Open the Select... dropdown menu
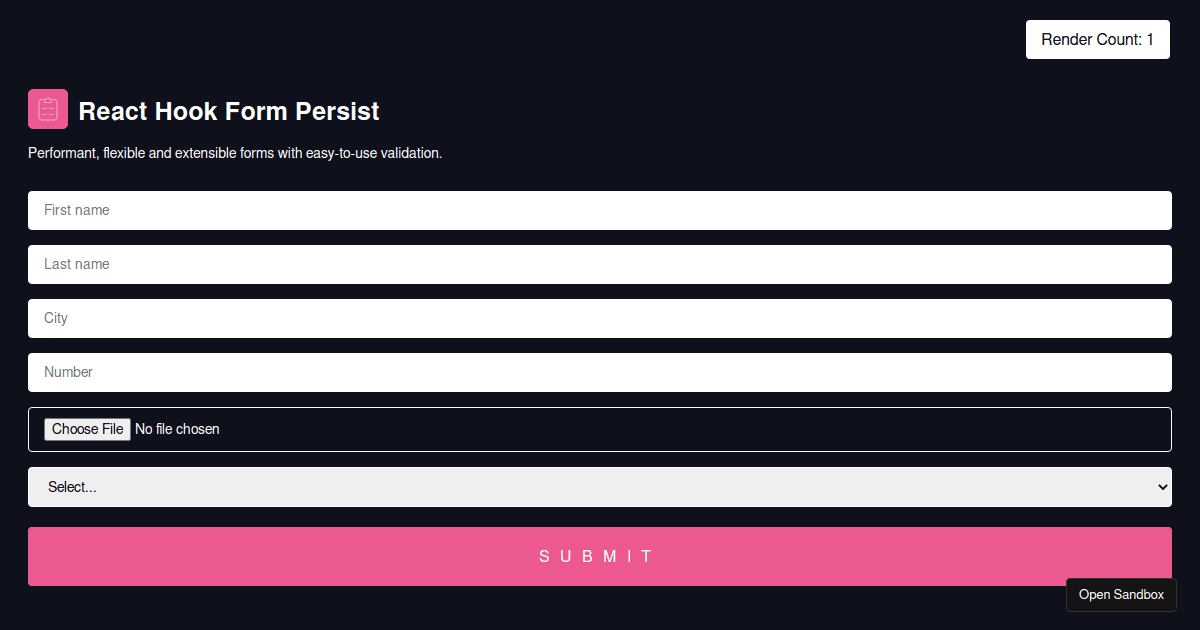The height and width of the screenshot is (630, 1200). 600,487
